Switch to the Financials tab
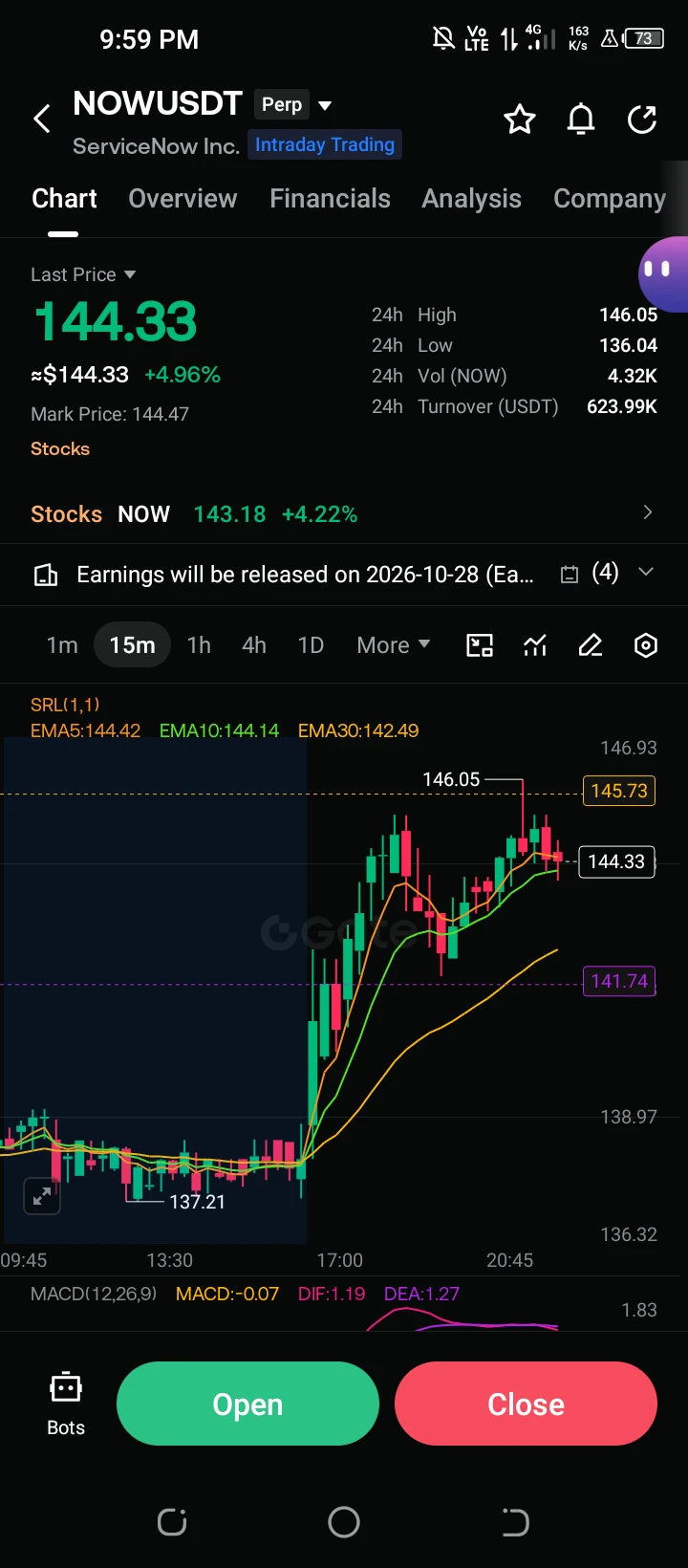 coord(330,199)
